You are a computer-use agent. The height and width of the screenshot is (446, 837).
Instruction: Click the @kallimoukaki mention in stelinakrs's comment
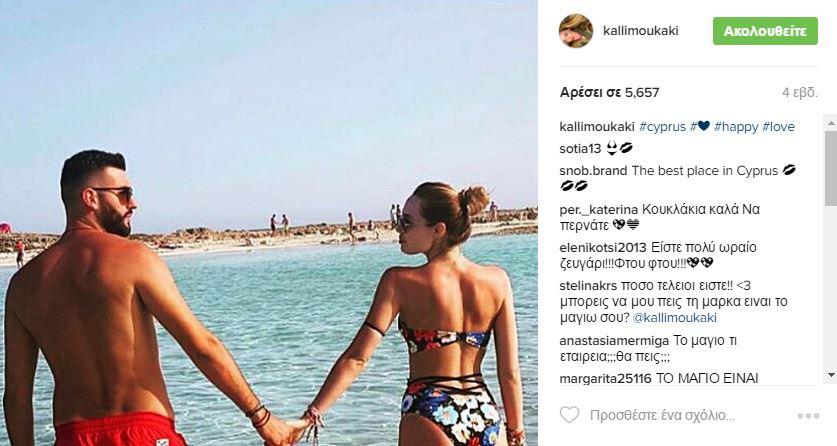[675, 318]
